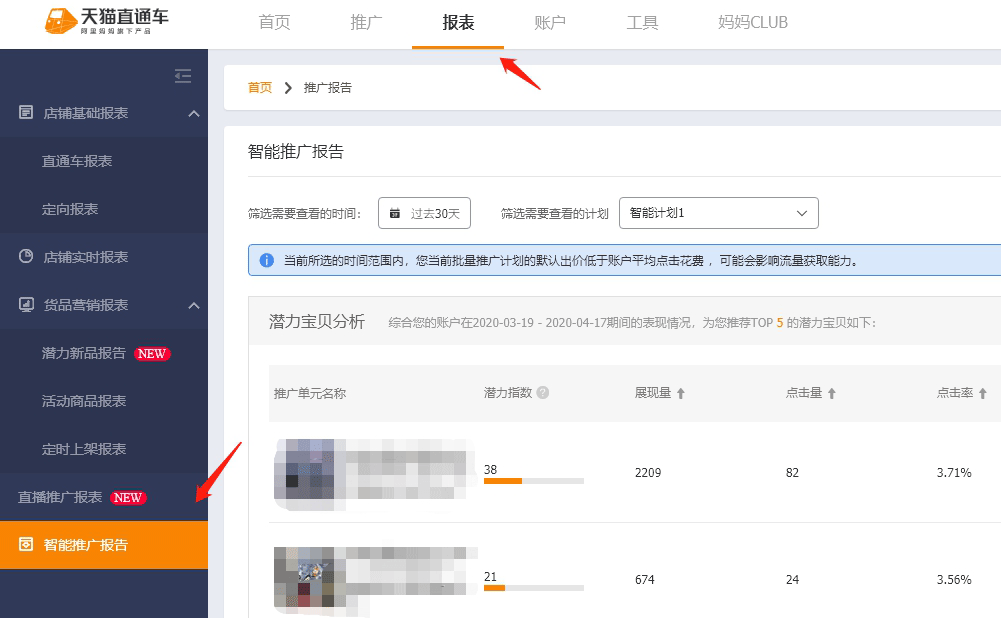Click the calendar icon in date filter
The width and height of the screenshot is (1001, 618).
(395, 213)
